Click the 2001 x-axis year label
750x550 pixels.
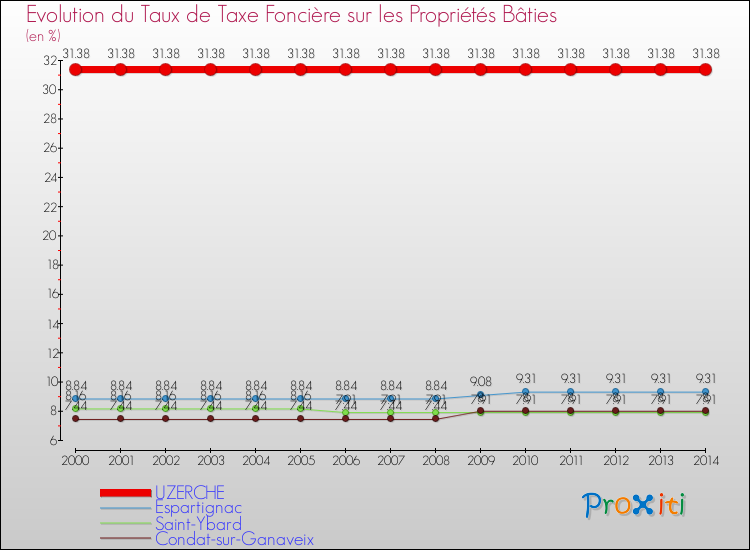(121, 461)
